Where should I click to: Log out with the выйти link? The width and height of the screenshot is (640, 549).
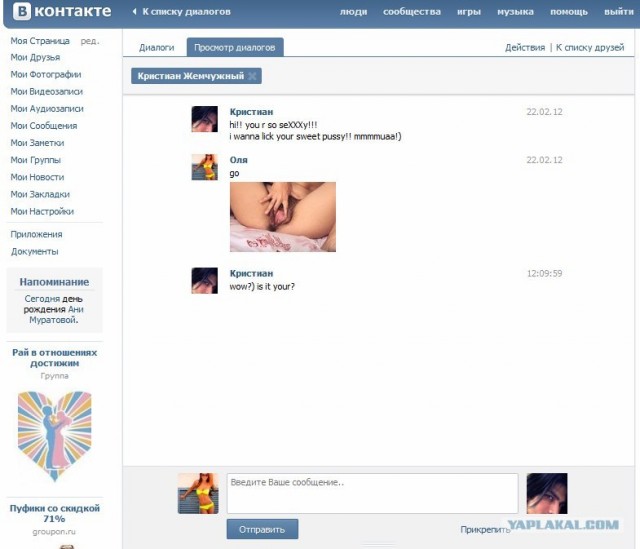tap(619, 12)
